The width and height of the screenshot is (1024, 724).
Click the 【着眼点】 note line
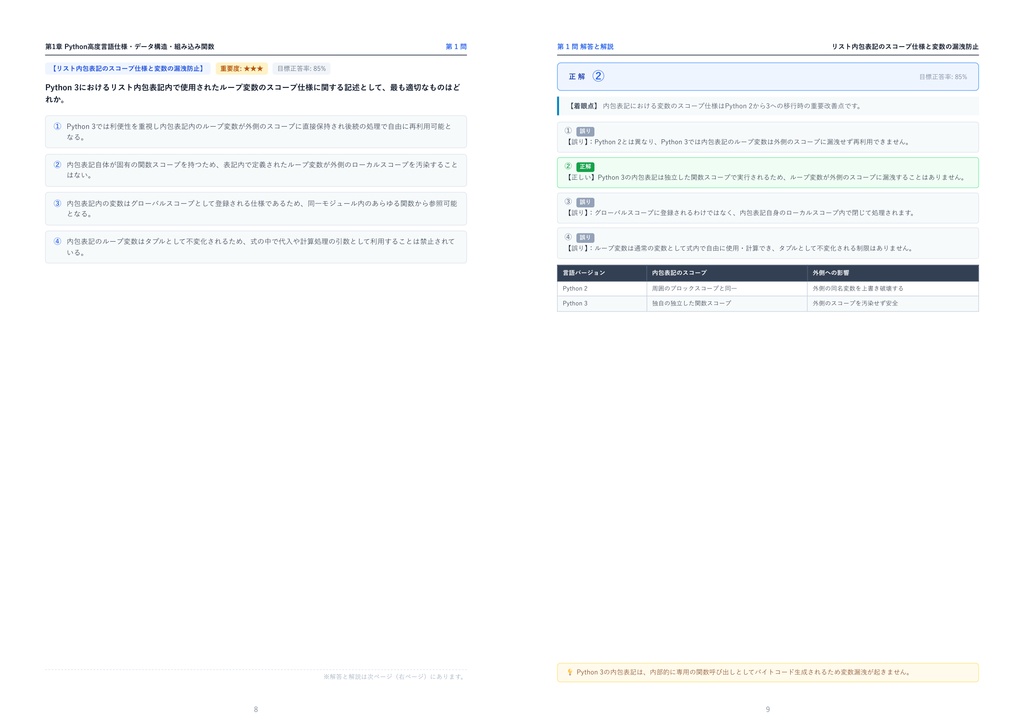click(768, 106)
